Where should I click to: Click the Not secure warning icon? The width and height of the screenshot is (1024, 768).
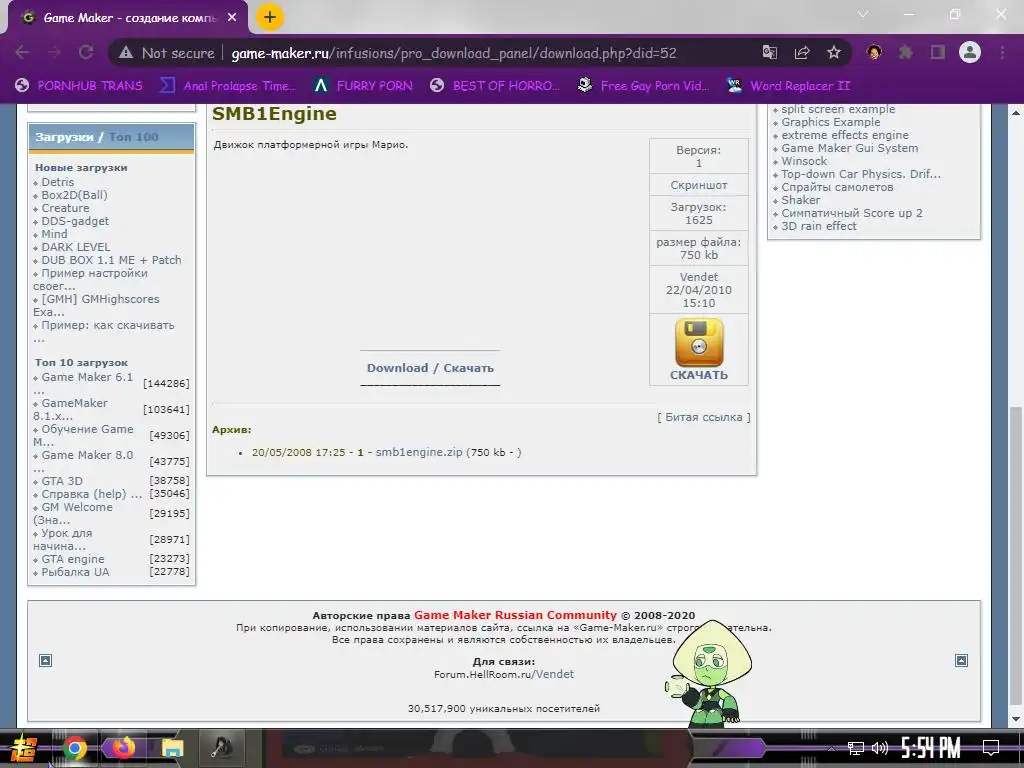point(126,53)
